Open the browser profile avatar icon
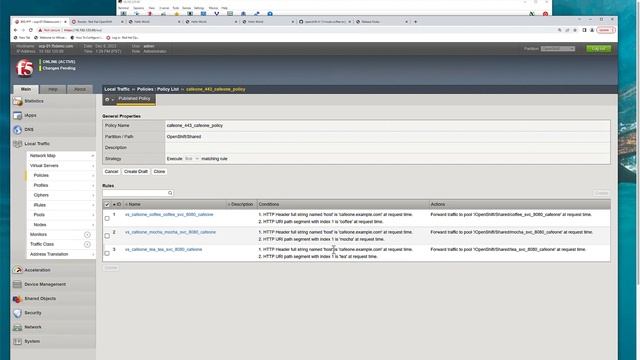Viewport: 640px width, 360px height. point(592,30)
